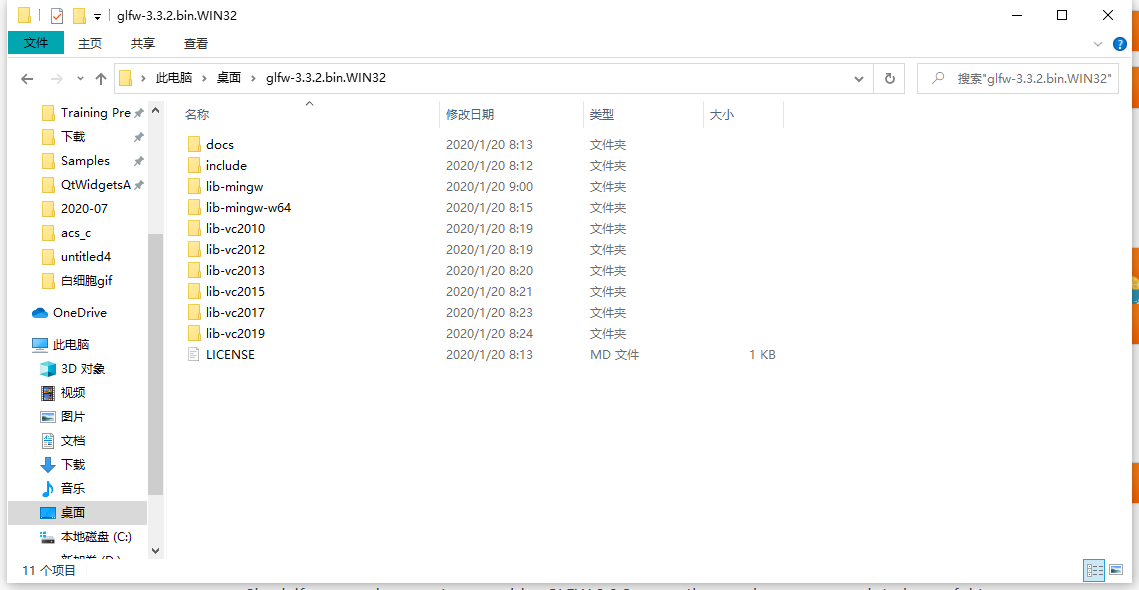The image size is (1139, 590).
Task: Open 下载 under 此电脑 in sidebar
Action: coord(62,465)
